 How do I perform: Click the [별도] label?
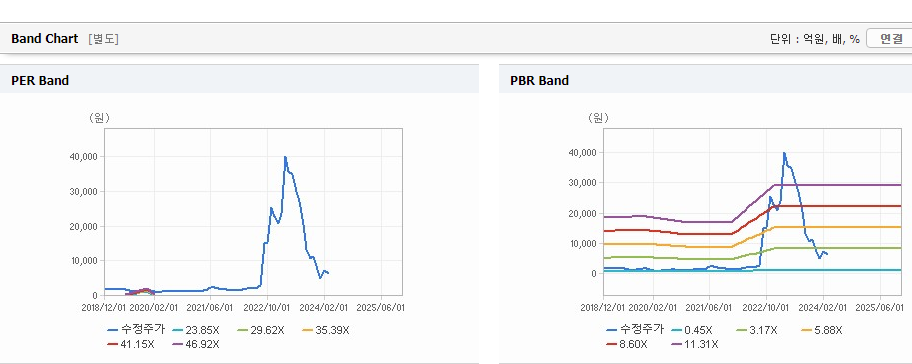pyautogui.click(x=103, y=39)
